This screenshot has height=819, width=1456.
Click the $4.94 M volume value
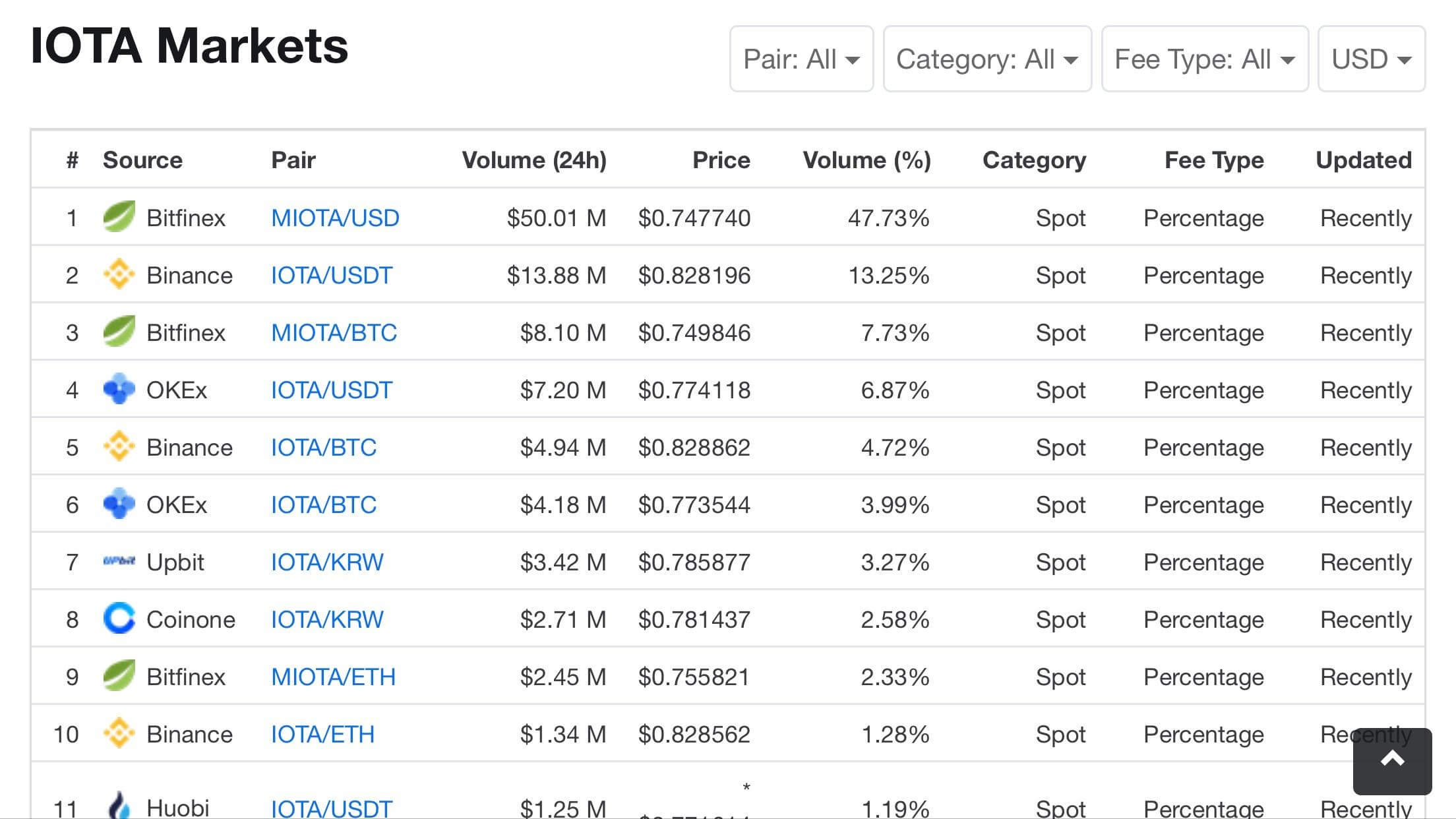(x=563, y=448)
